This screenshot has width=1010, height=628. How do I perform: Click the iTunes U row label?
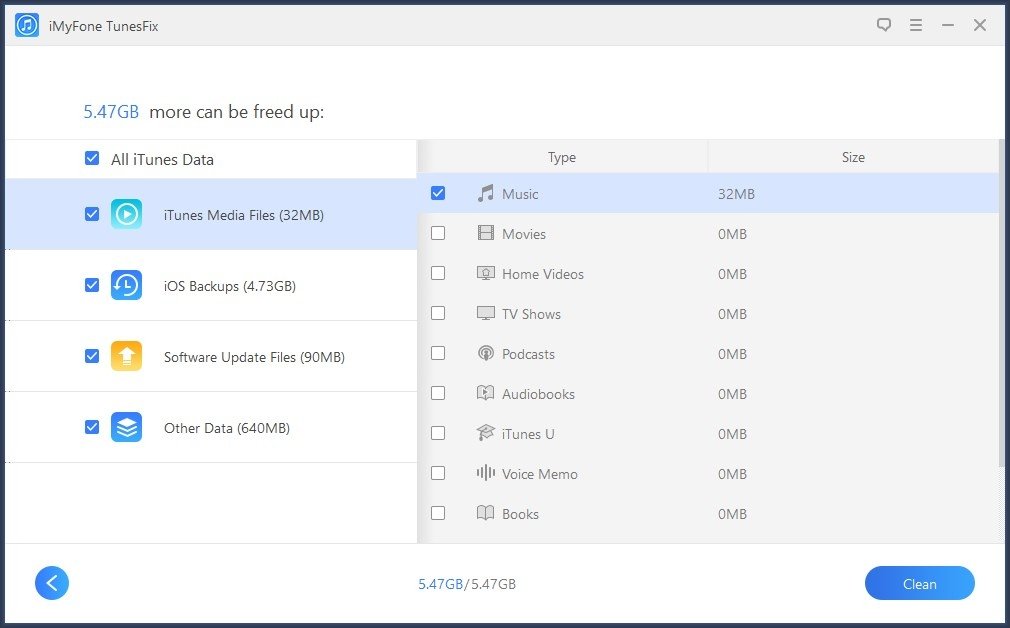[x=528, y=433]
